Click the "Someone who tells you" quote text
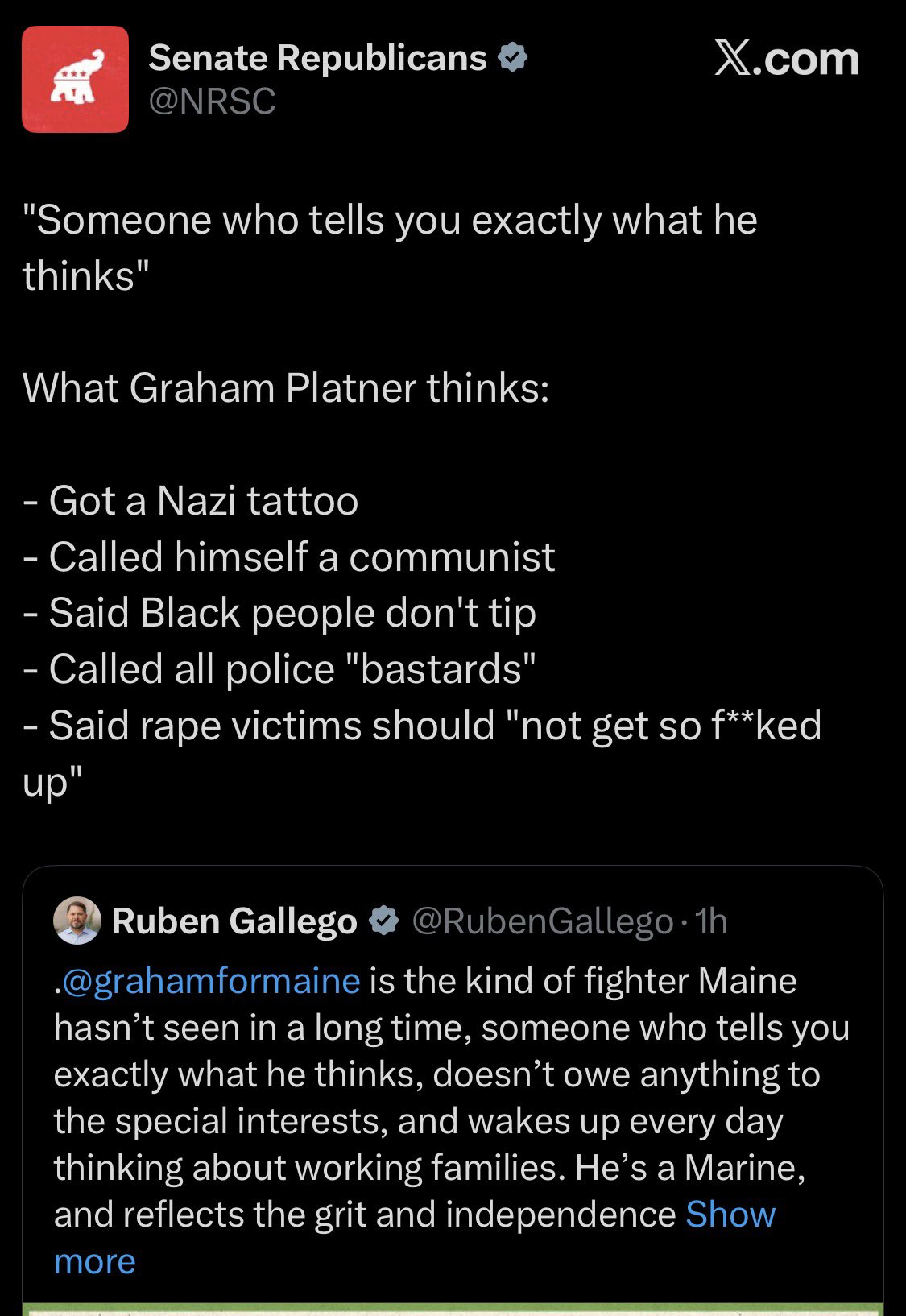This screenshot has width=906, height=1316. (390, 220)
